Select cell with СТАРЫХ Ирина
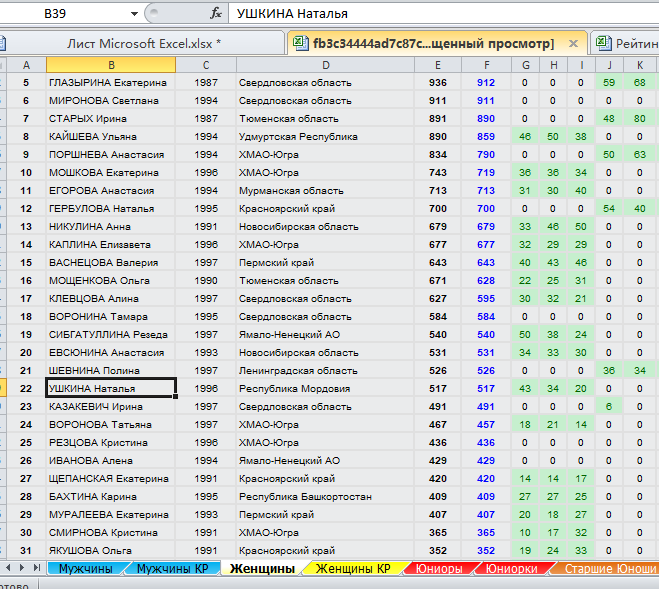The width and height of the screenshot is (659, 589). click(111, 119)
